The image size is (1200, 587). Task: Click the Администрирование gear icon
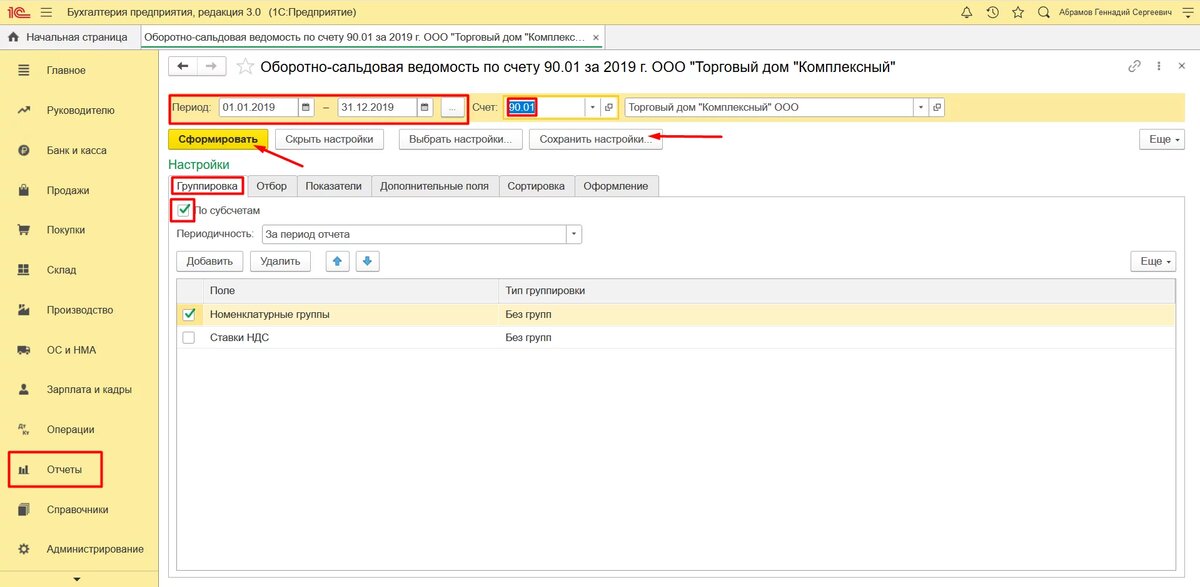(x=23, y=549)
